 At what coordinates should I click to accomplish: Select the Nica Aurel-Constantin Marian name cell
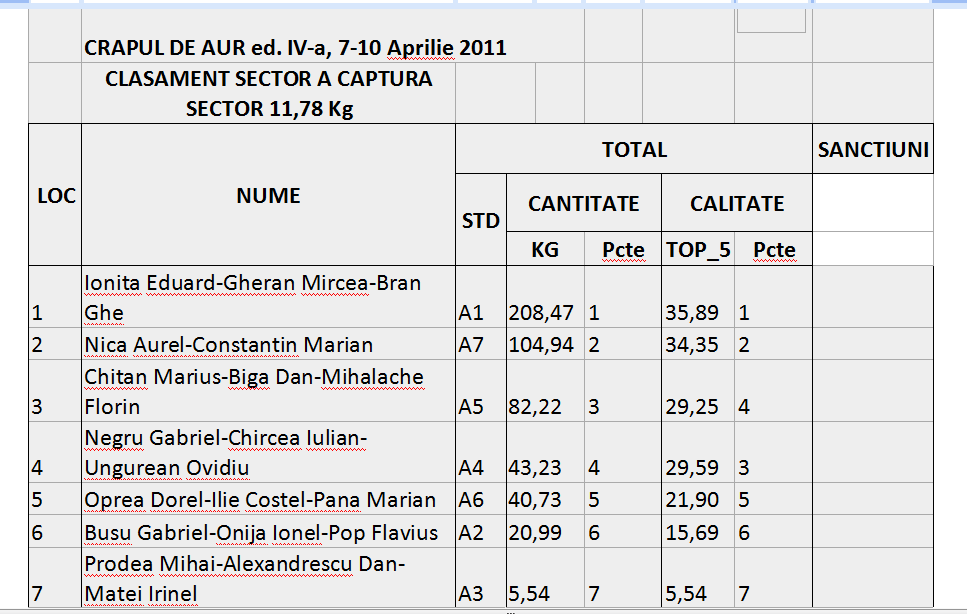point(268,346)
